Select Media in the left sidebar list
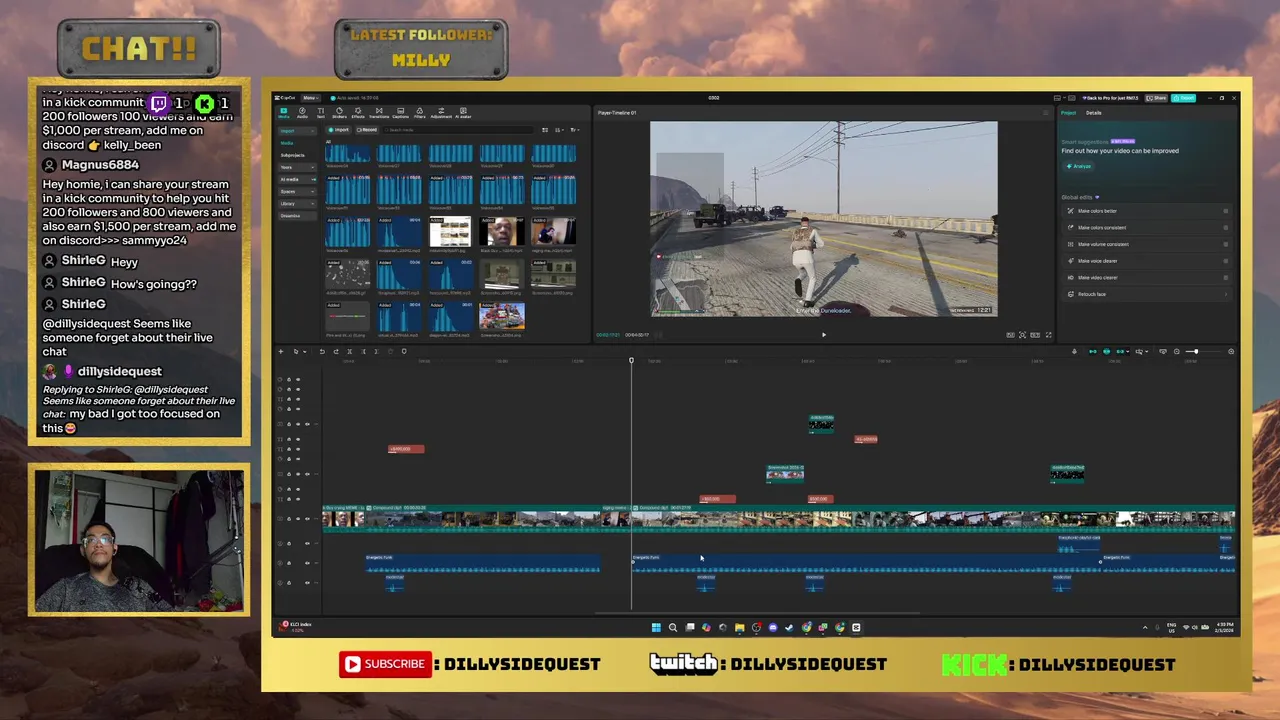 (287, 143)
